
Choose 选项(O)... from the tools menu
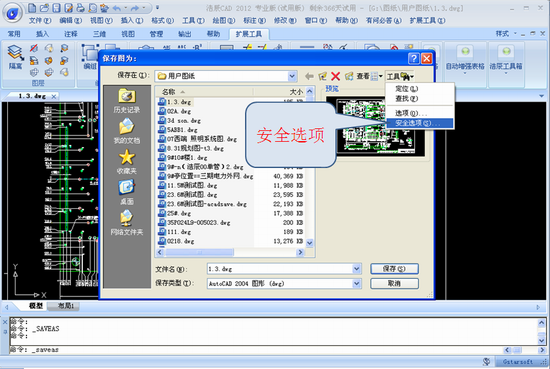point(420,113)
